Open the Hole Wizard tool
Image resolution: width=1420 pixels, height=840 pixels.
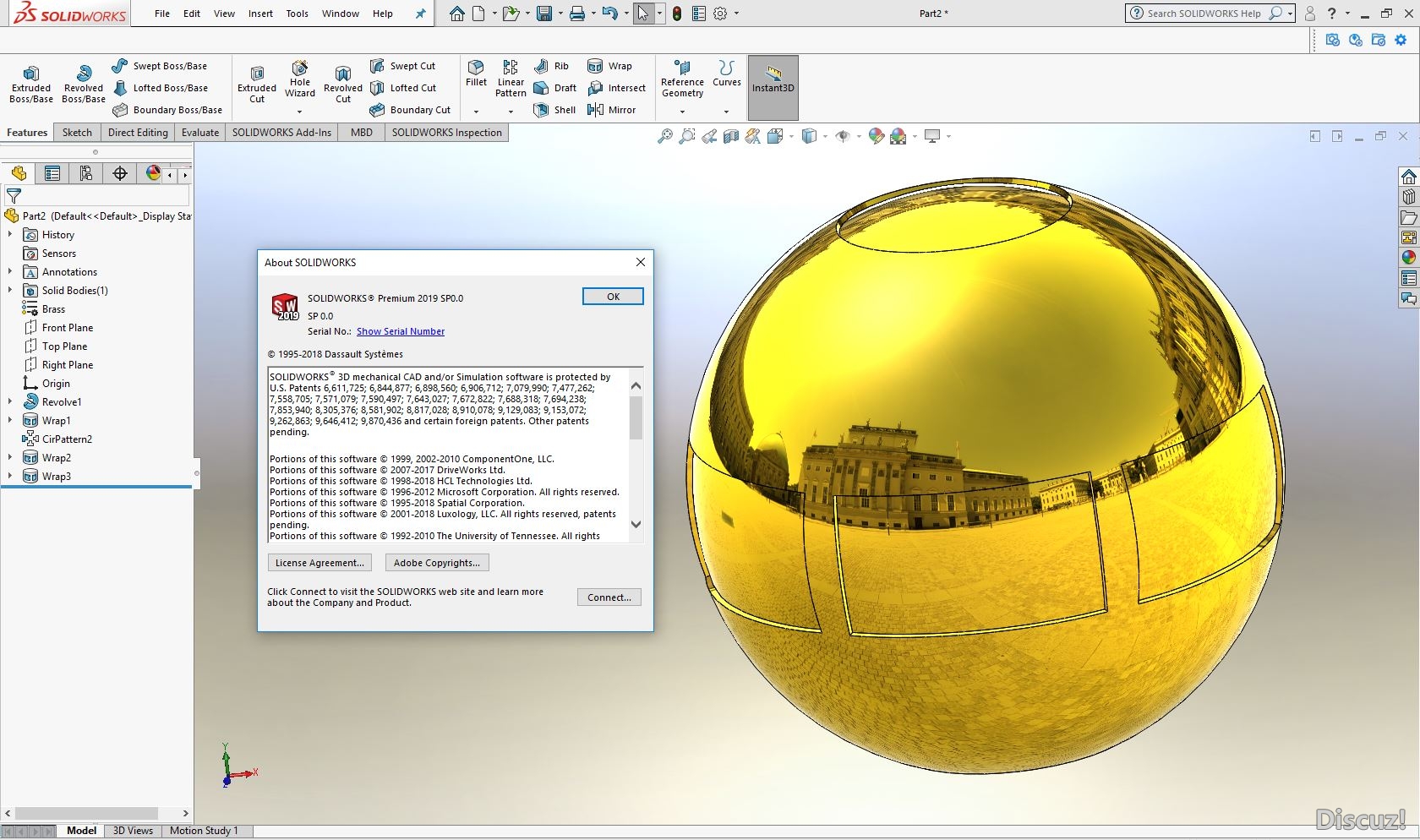click(300, 79)
